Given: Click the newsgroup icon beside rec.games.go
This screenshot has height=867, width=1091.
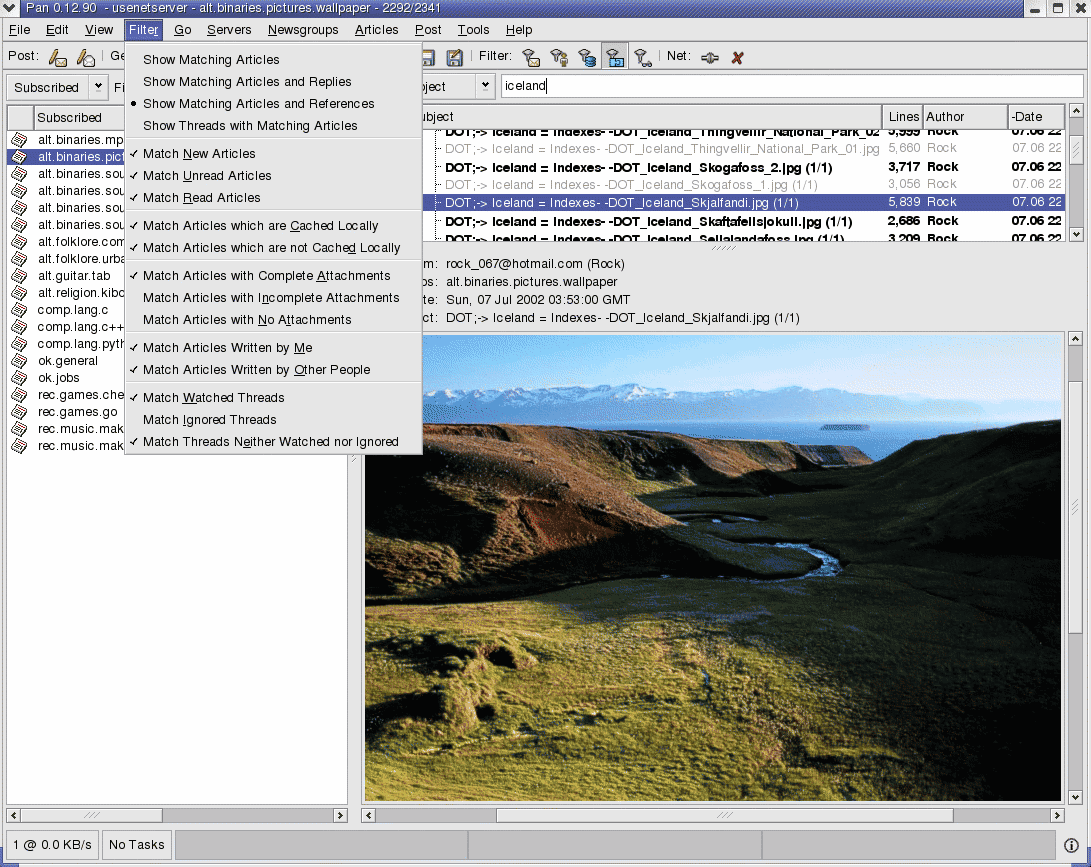Looking at the screenshot, I should pos(19,412).
